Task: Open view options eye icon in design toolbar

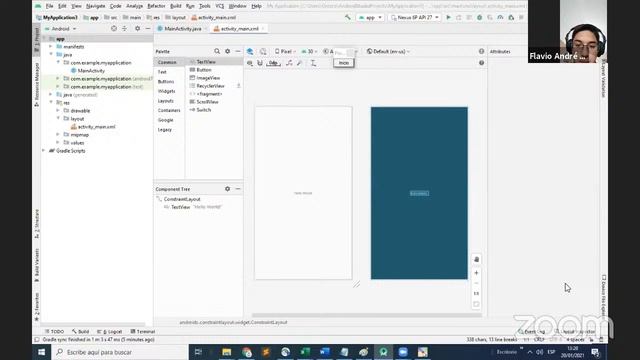Action: 250,63
